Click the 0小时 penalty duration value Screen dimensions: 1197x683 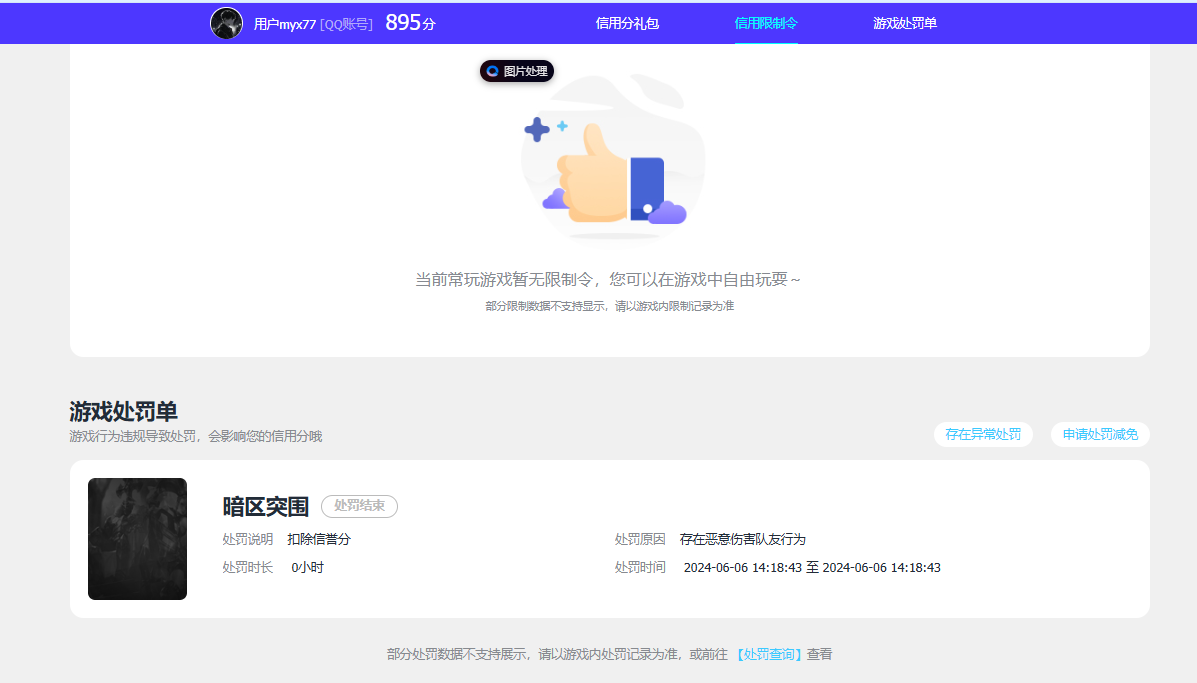click(308, 568)
